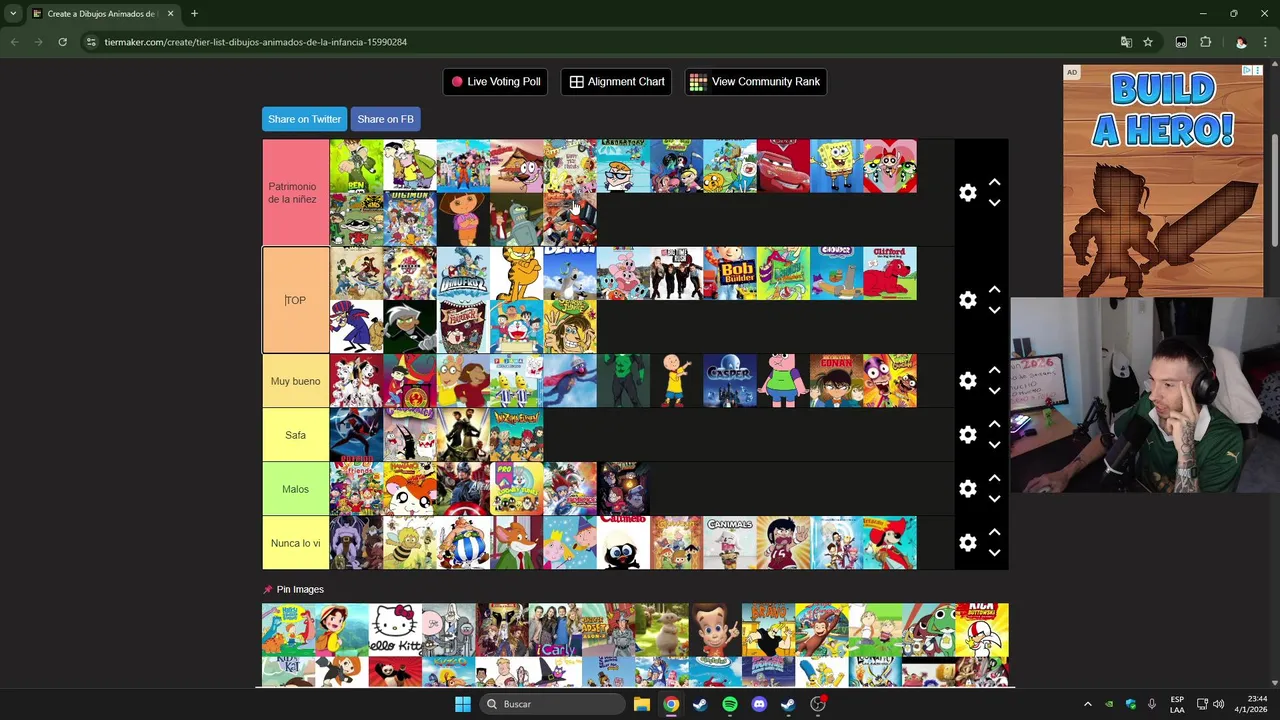Reload the current page
The image size is (1280, 720).
(x=62, y=42)
